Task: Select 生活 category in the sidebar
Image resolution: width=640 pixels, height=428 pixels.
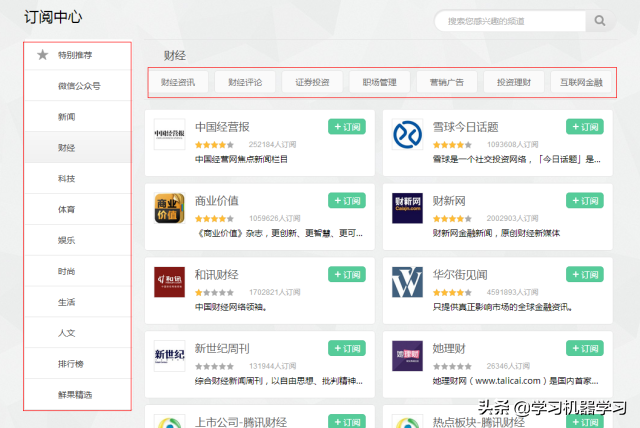Action: (x=78, y=302)
